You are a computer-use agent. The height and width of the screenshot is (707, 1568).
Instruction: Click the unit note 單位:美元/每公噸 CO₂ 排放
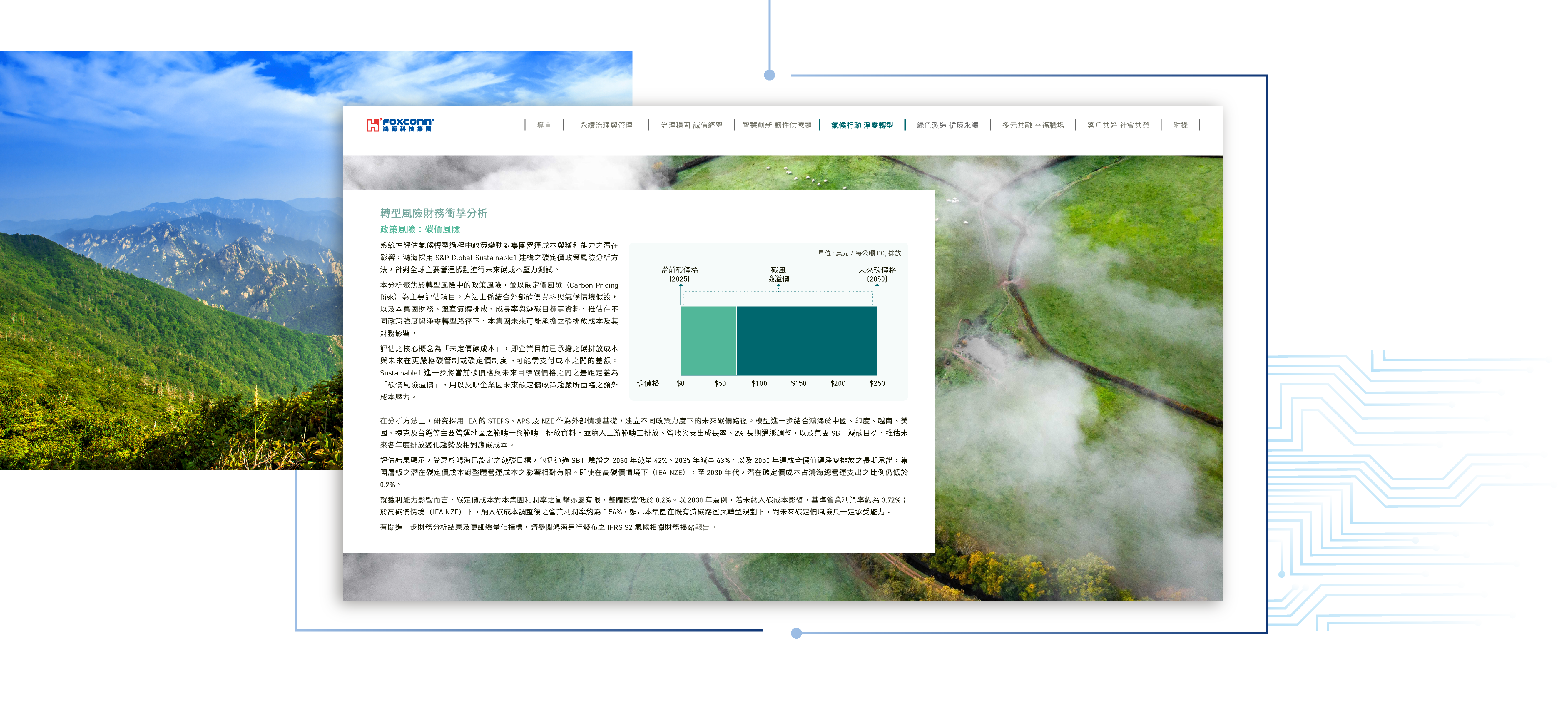[x=859, y=253]
